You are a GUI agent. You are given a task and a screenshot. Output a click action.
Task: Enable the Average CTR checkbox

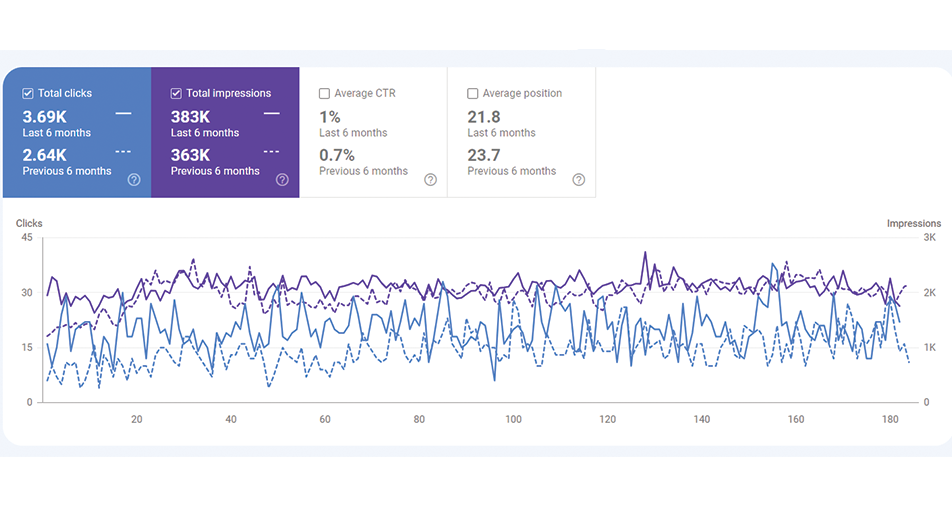click(324, 93)
